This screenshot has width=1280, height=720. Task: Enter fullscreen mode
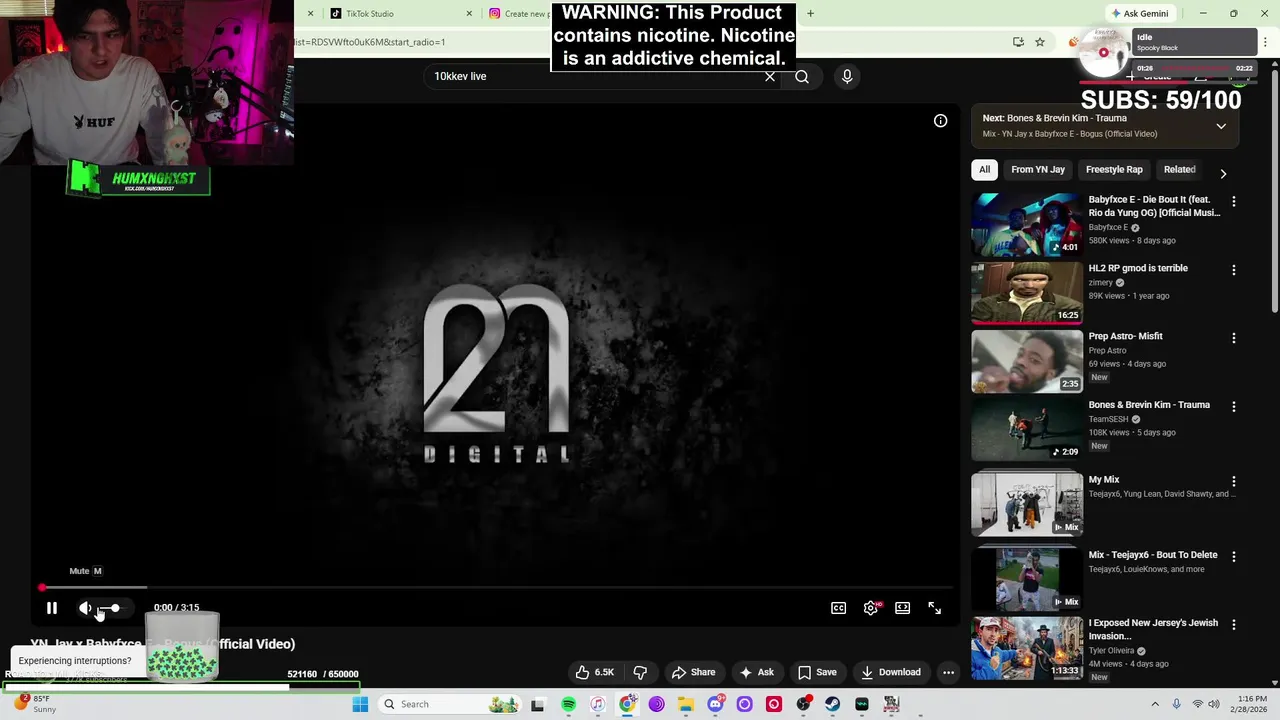point(934,608)
